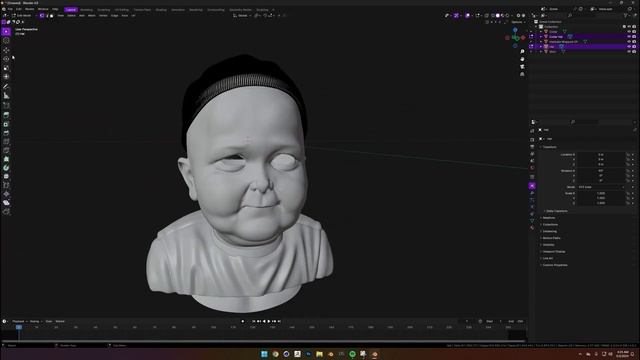640x360 pixels.
Task: Click the Blender icon in Windows taskbar
Action: 374,354
